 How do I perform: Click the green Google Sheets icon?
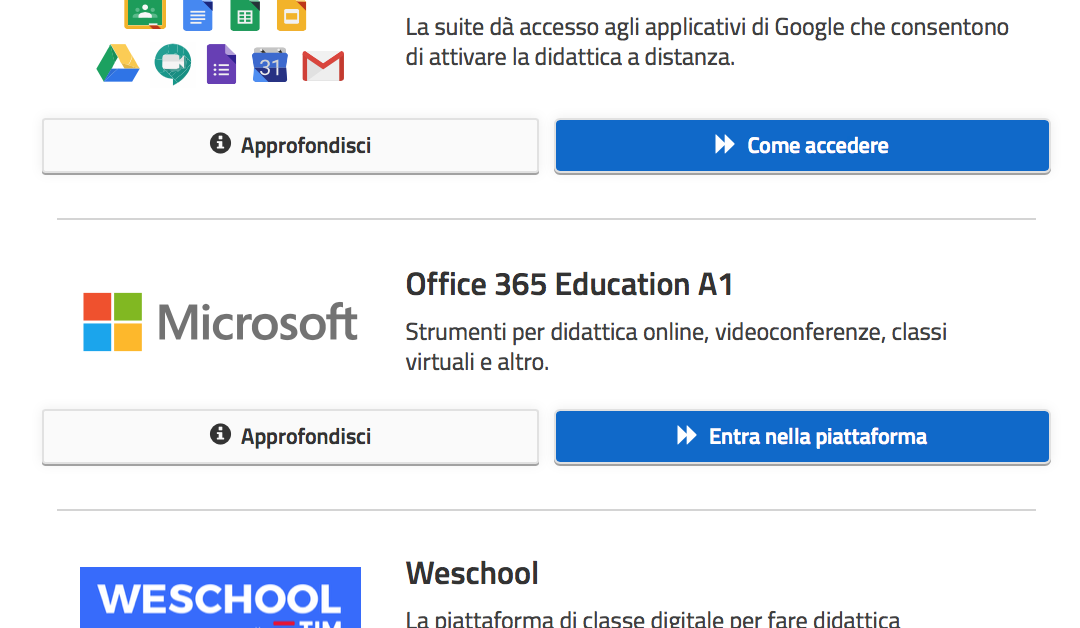(x=245, y=15)
